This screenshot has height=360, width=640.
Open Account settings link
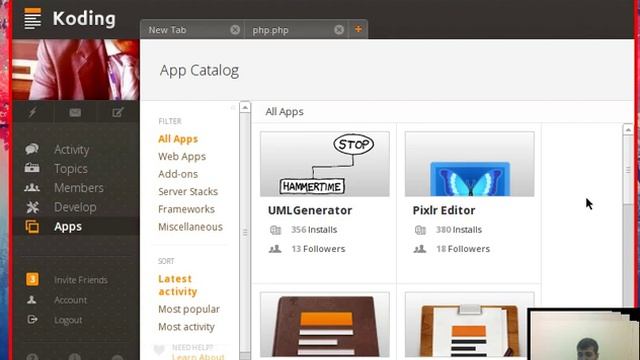coord(71,300)
